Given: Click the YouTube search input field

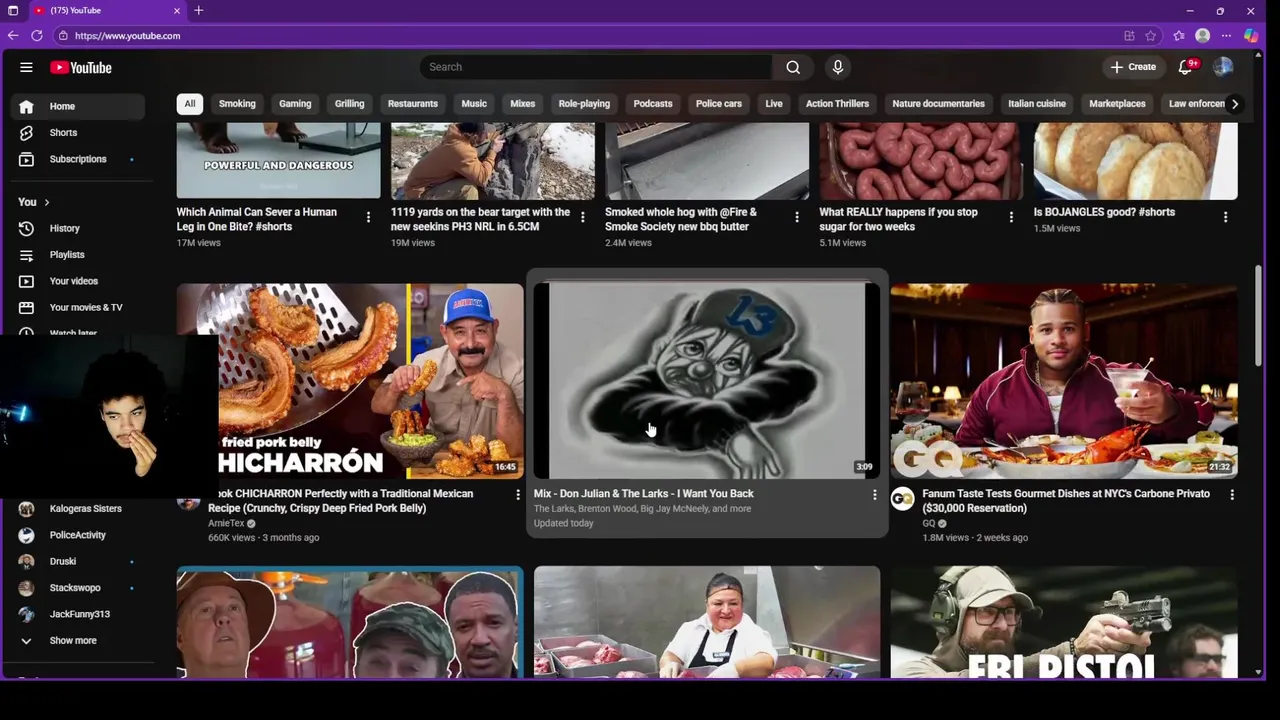Looking at the screenshot, I should point(596,67).
